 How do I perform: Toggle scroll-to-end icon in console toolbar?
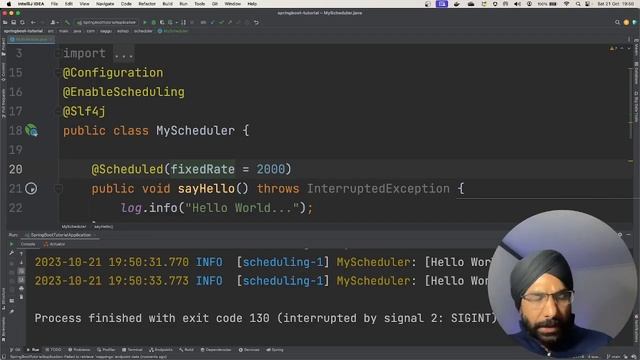click(x=21, y=280)
